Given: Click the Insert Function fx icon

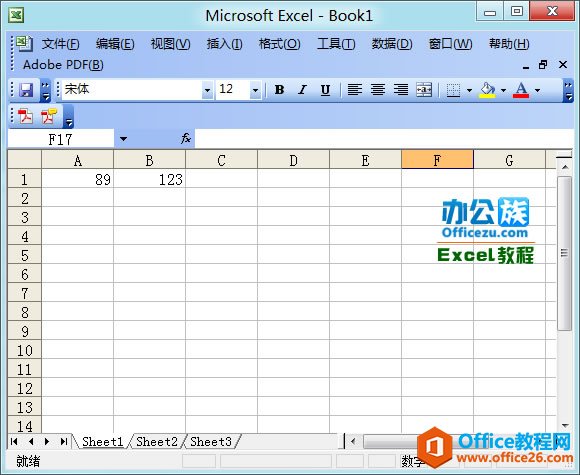Looking at the screenshot, I should coord(186,138).
